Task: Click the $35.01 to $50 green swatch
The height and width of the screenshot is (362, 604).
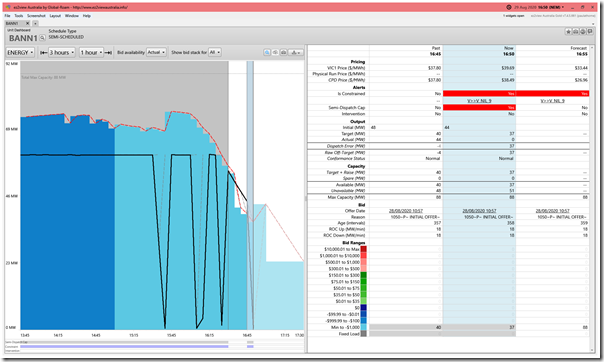Action: pyautogui.click(x=363, y=295)
